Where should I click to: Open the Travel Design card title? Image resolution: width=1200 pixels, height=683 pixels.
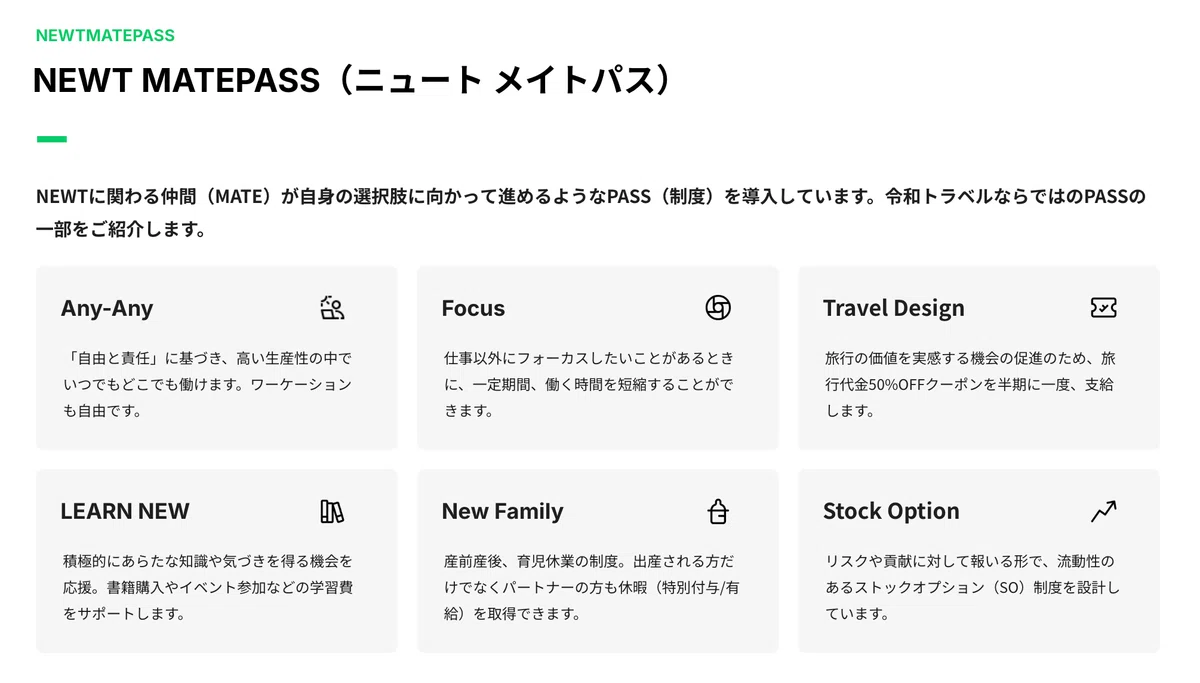pyautogui.click(x=894, y=308)
